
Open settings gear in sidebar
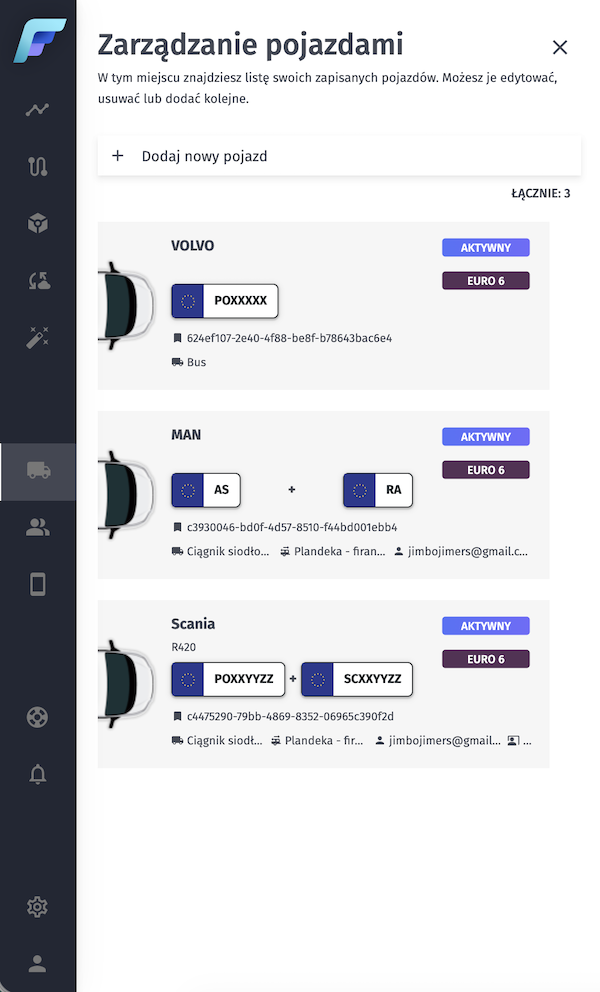(38, 907)
